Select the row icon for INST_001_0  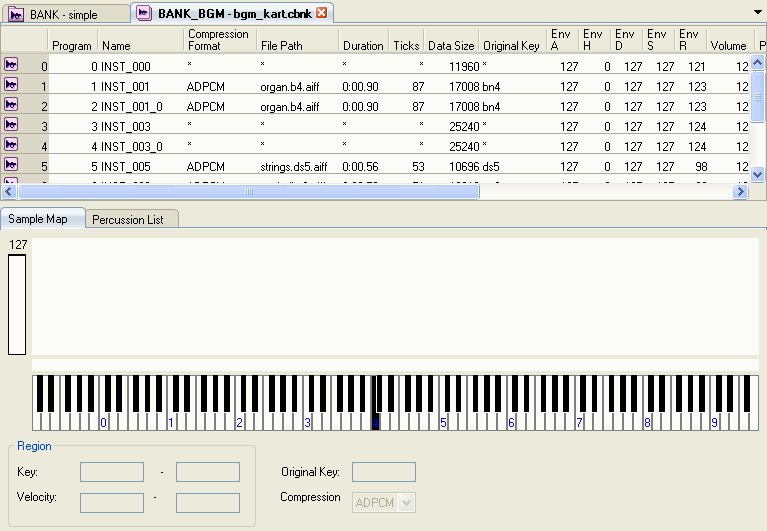(11, 106)
